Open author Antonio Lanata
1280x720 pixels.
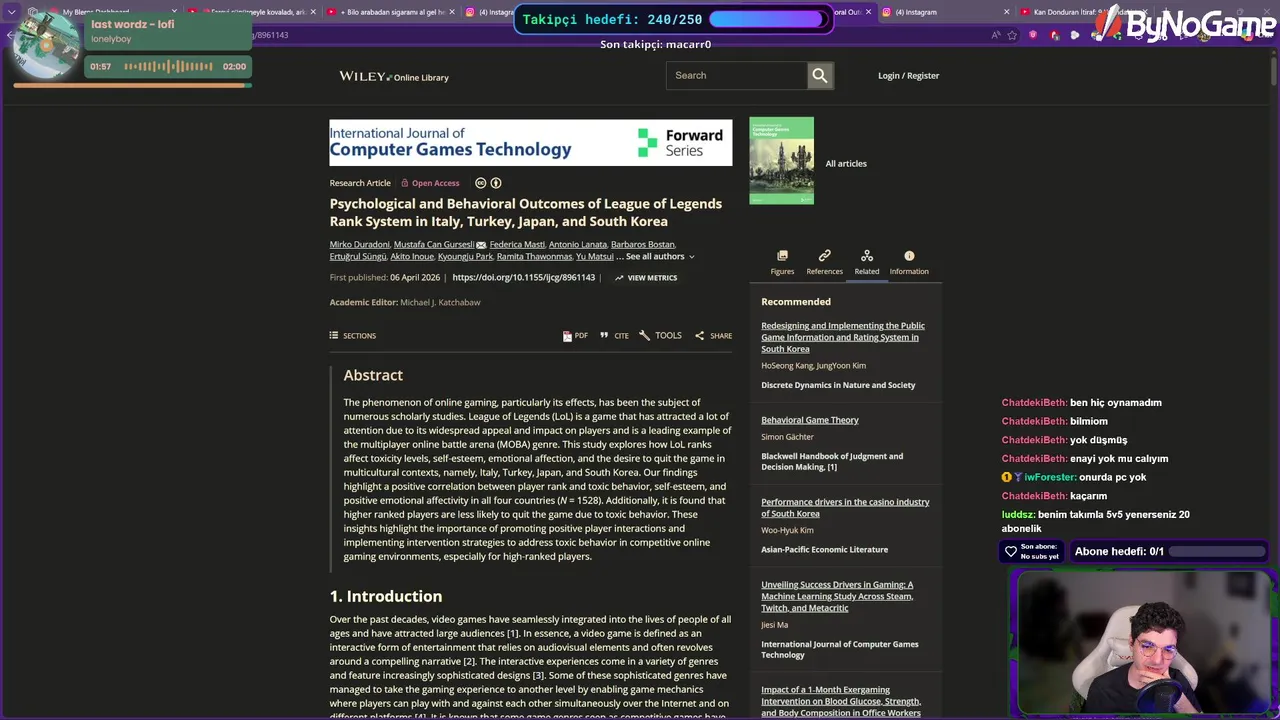578,245
